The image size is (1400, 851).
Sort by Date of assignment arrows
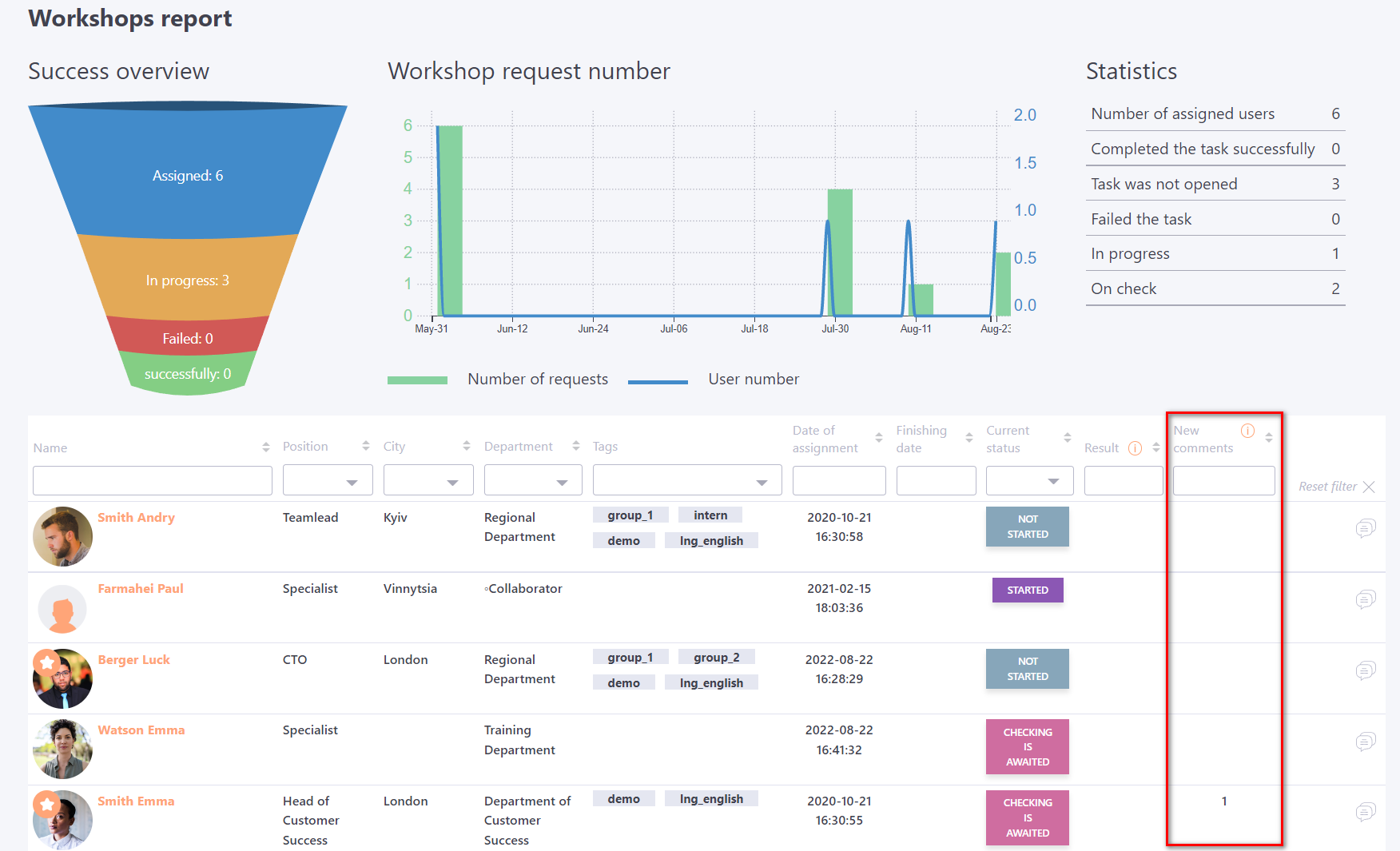878,438
